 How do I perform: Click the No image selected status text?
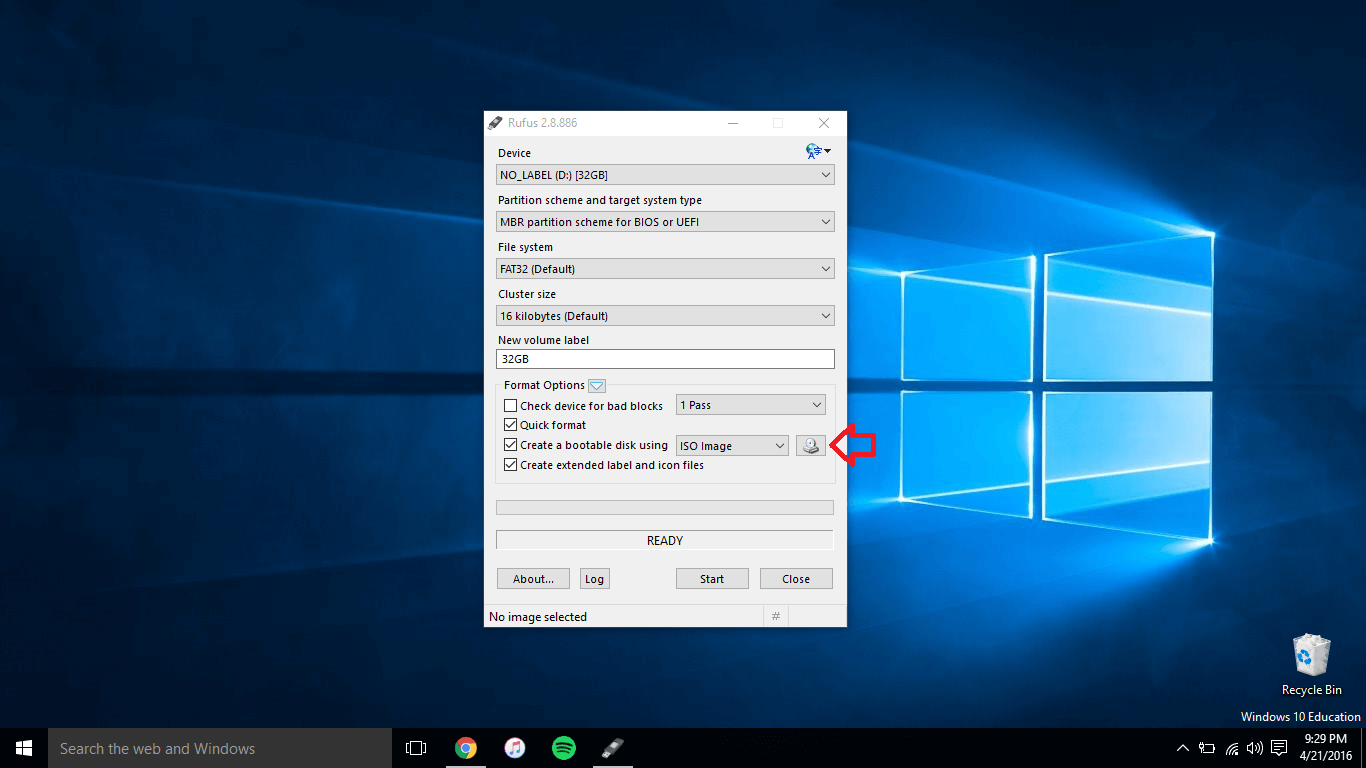[x=538, y=617]
